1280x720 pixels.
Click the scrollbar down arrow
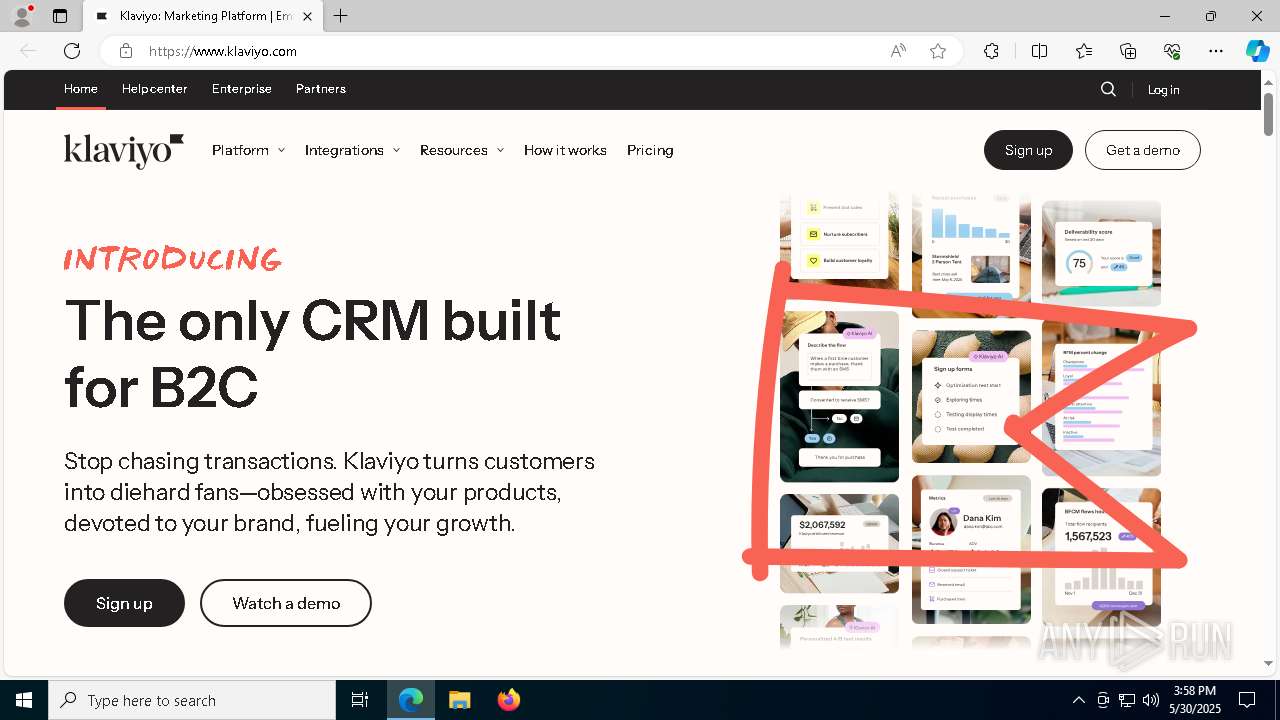(x=1268, y=663)
